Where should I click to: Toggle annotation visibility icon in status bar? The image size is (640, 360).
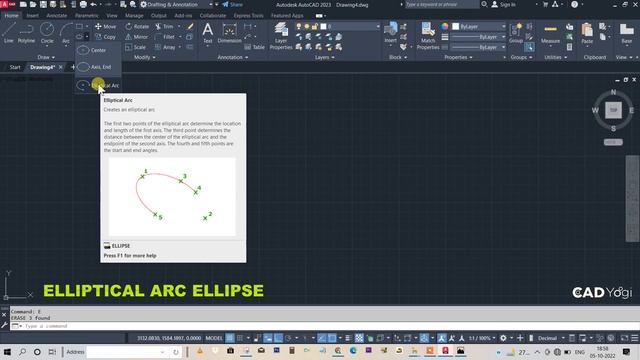[x=442, y=338]
